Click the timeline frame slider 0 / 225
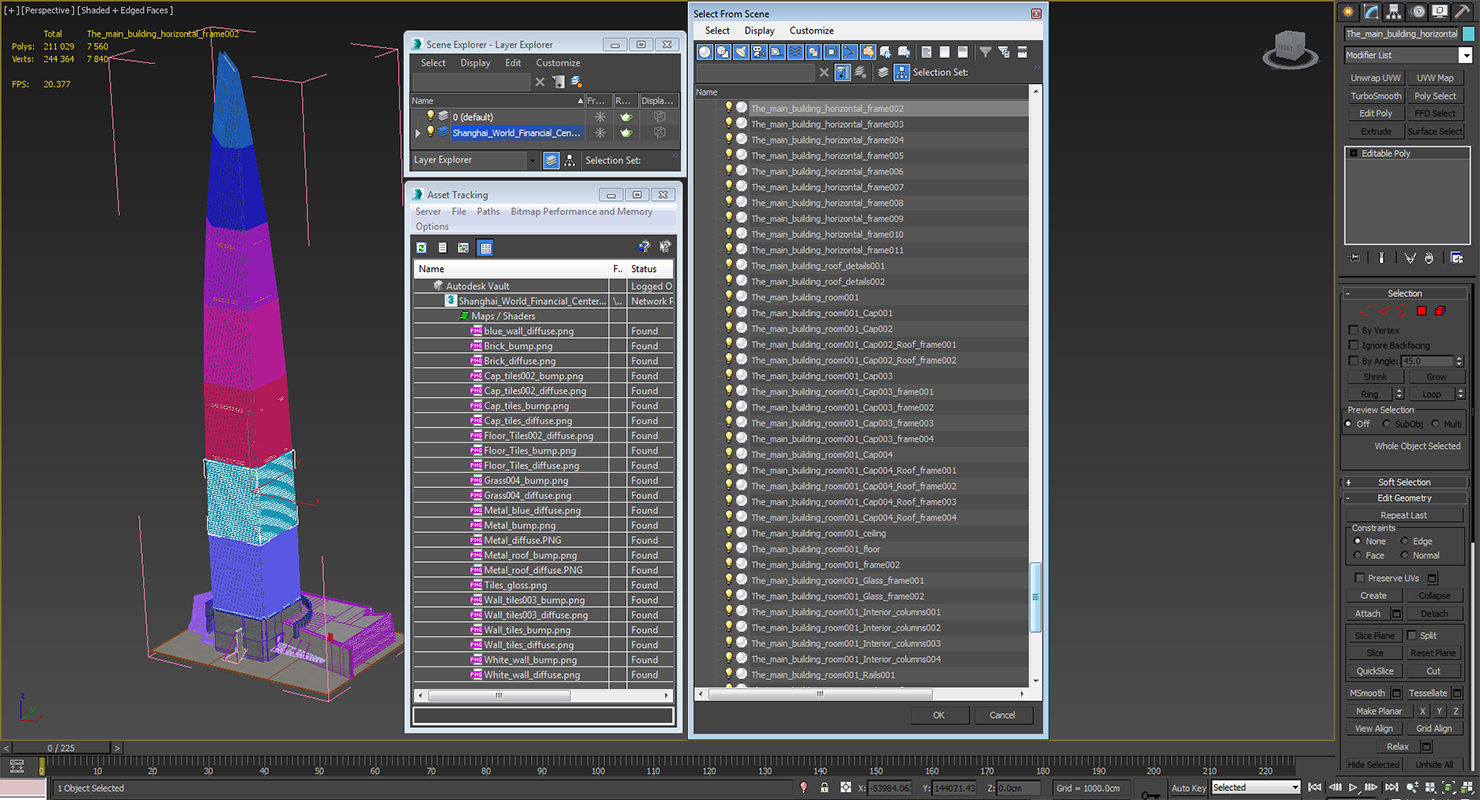Screen dimensions: 1480x800 [61, 748]
